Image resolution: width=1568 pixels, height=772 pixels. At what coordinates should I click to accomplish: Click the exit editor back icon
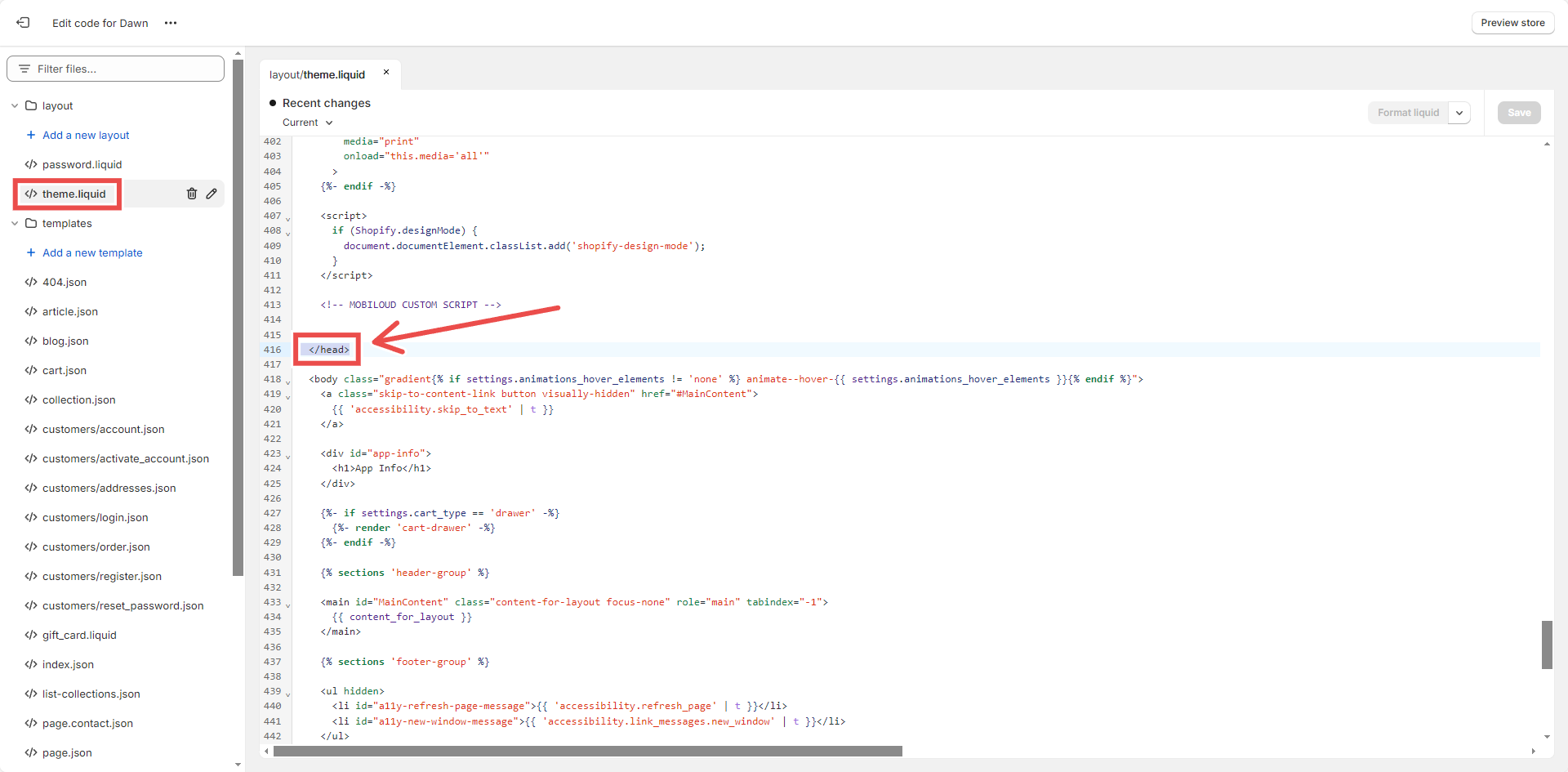point(23,23)
